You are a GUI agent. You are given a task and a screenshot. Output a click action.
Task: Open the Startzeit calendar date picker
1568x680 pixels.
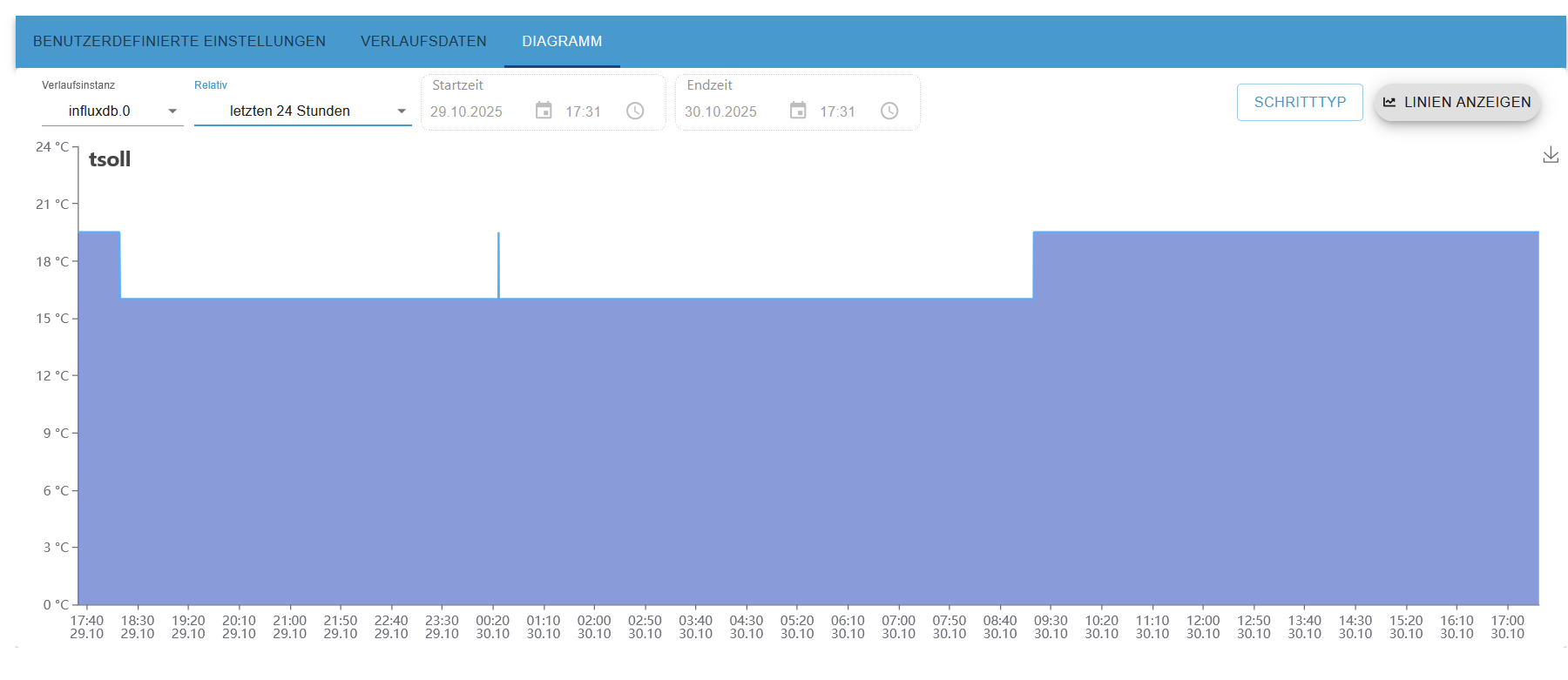pyautogui.click(x=544, y=111)
